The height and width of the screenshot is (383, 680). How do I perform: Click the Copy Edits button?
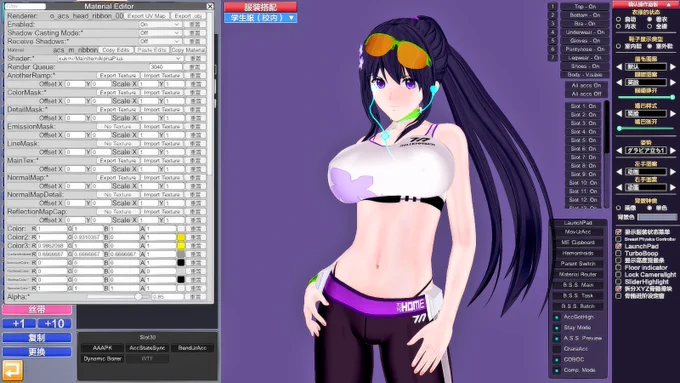click(x=116, y=50)
